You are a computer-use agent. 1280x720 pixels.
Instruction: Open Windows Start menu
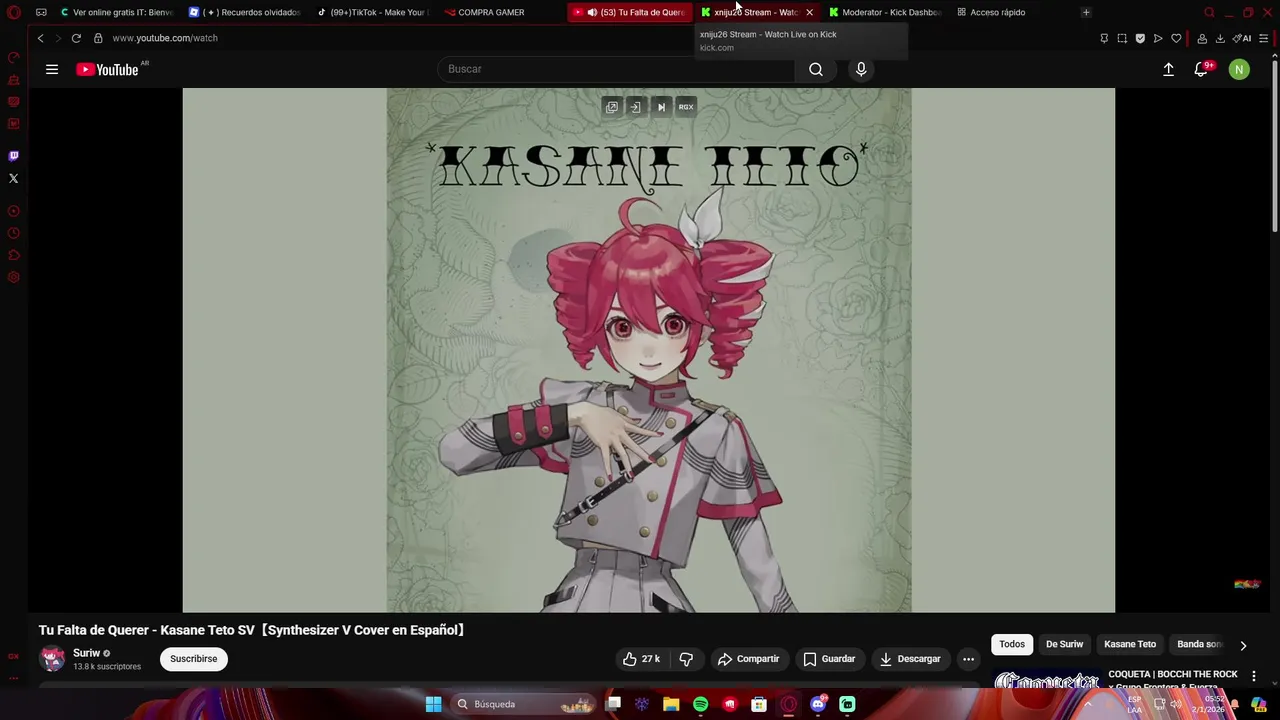[433, 704]
